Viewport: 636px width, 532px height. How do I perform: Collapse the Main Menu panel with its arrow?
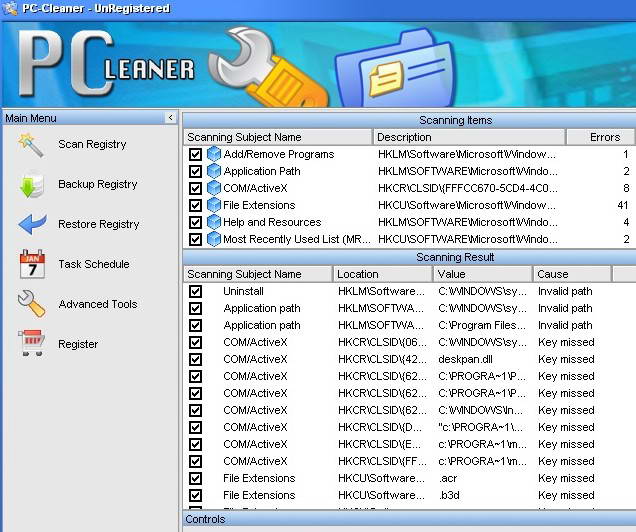[x=171, y=118]
